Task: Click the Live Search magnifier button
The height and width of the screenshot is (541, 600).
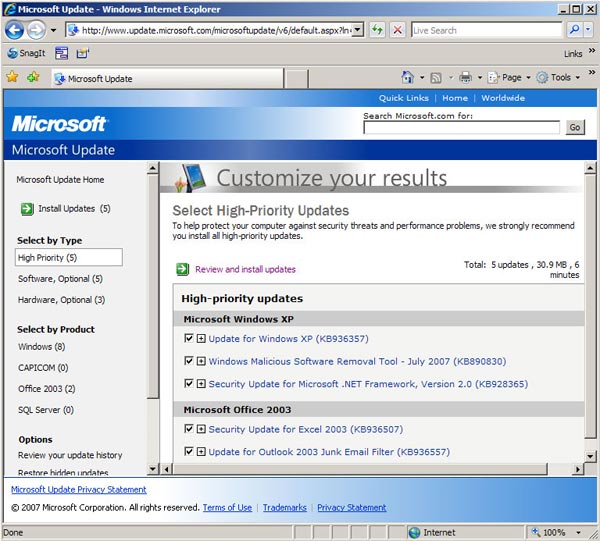Action: 574,29
